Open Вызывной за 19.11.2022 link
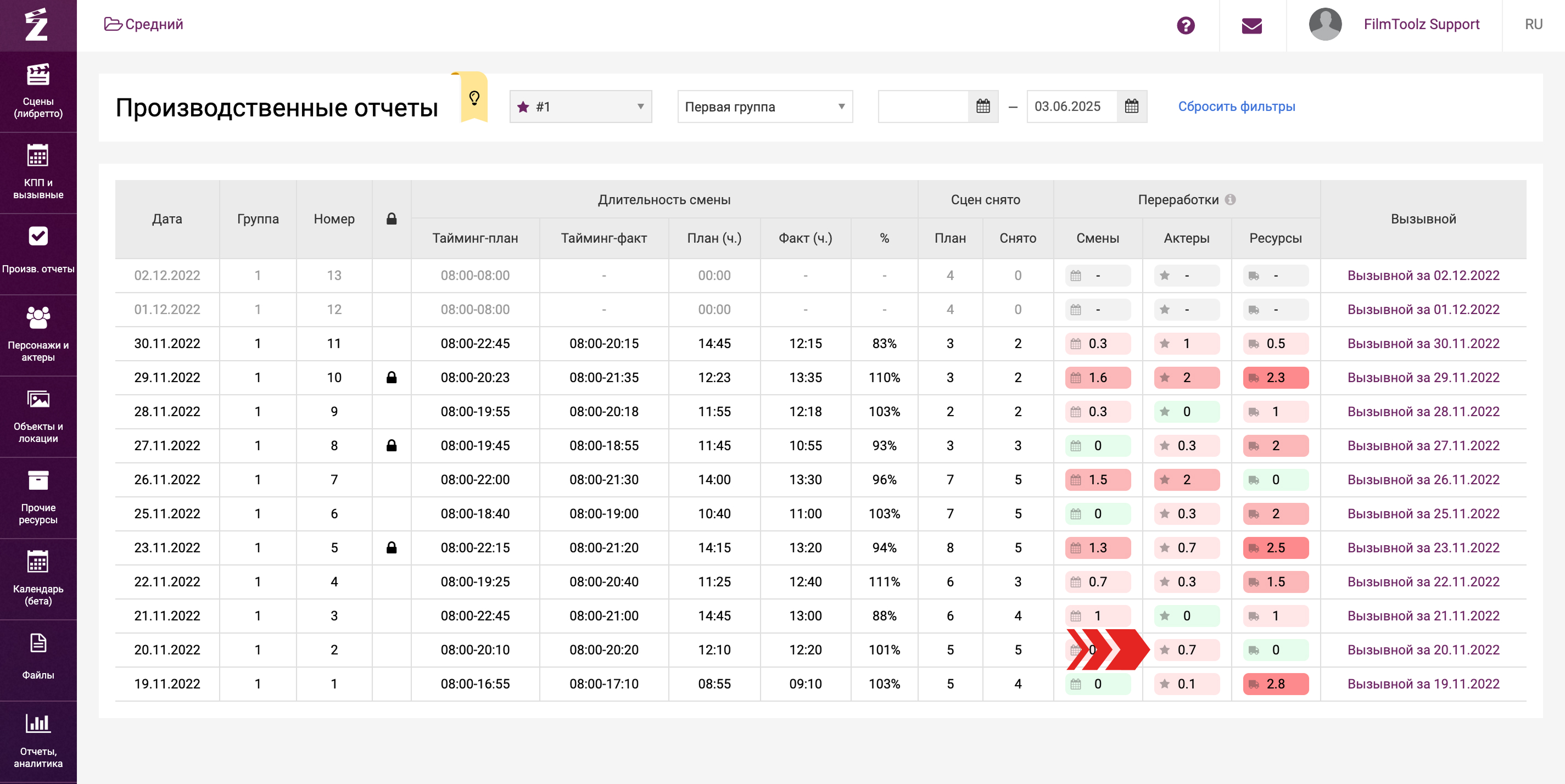The image size is (1565, 784). 1423,683
